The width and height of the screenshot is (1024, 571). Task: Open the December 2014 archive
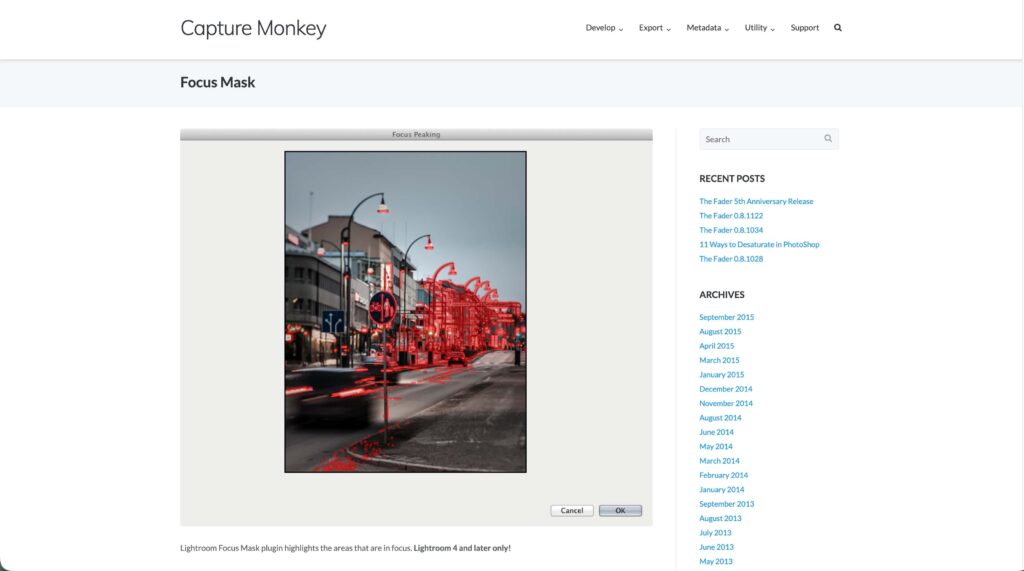coord(726,389)
